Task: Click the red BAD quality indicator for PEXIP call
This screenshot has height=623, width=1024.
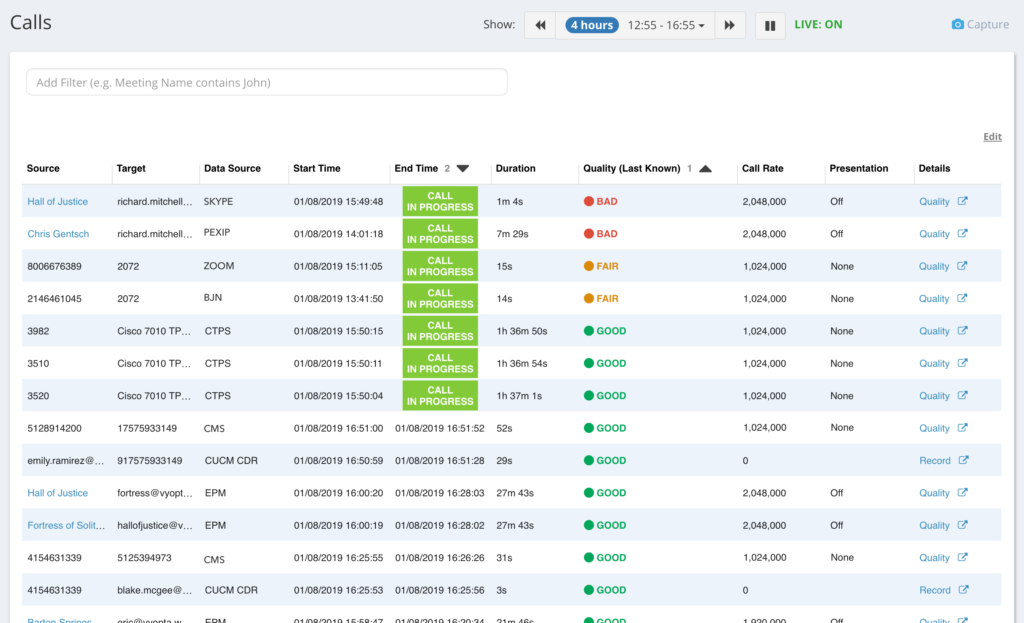Action: [589, 234]
